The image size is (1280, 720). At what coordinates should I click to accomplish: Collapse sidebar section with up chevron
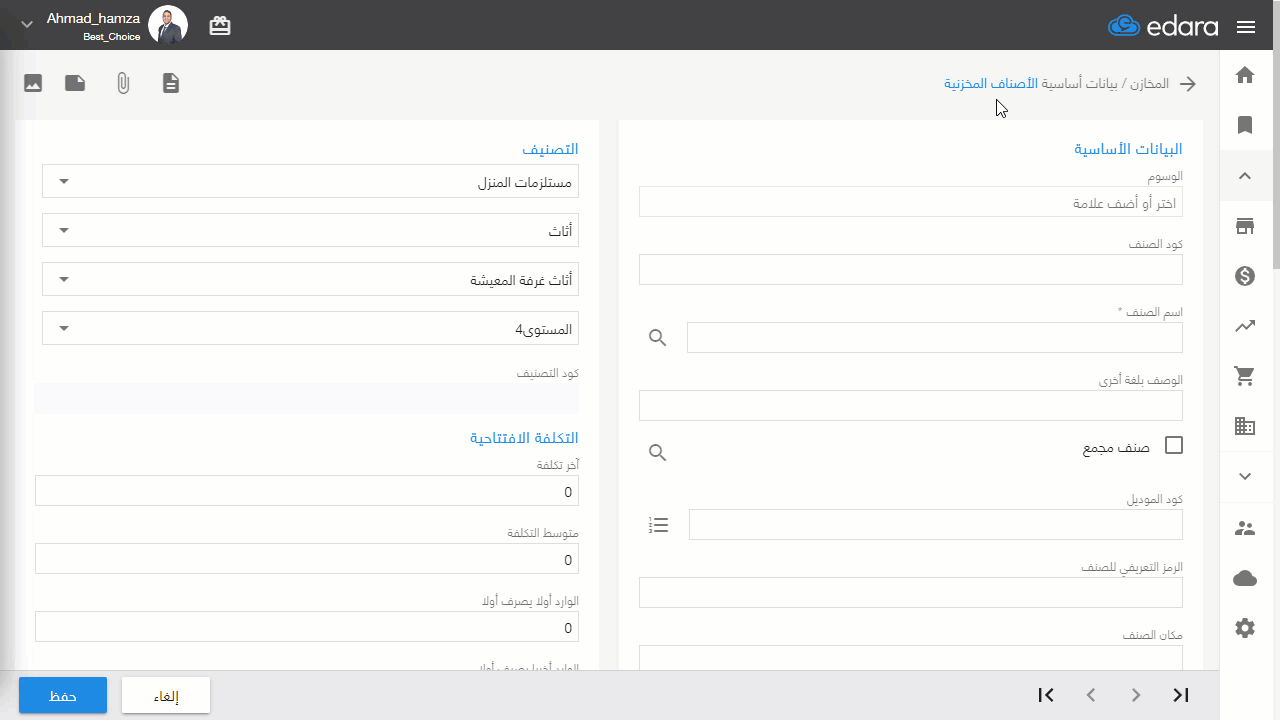pos(1245,176)
